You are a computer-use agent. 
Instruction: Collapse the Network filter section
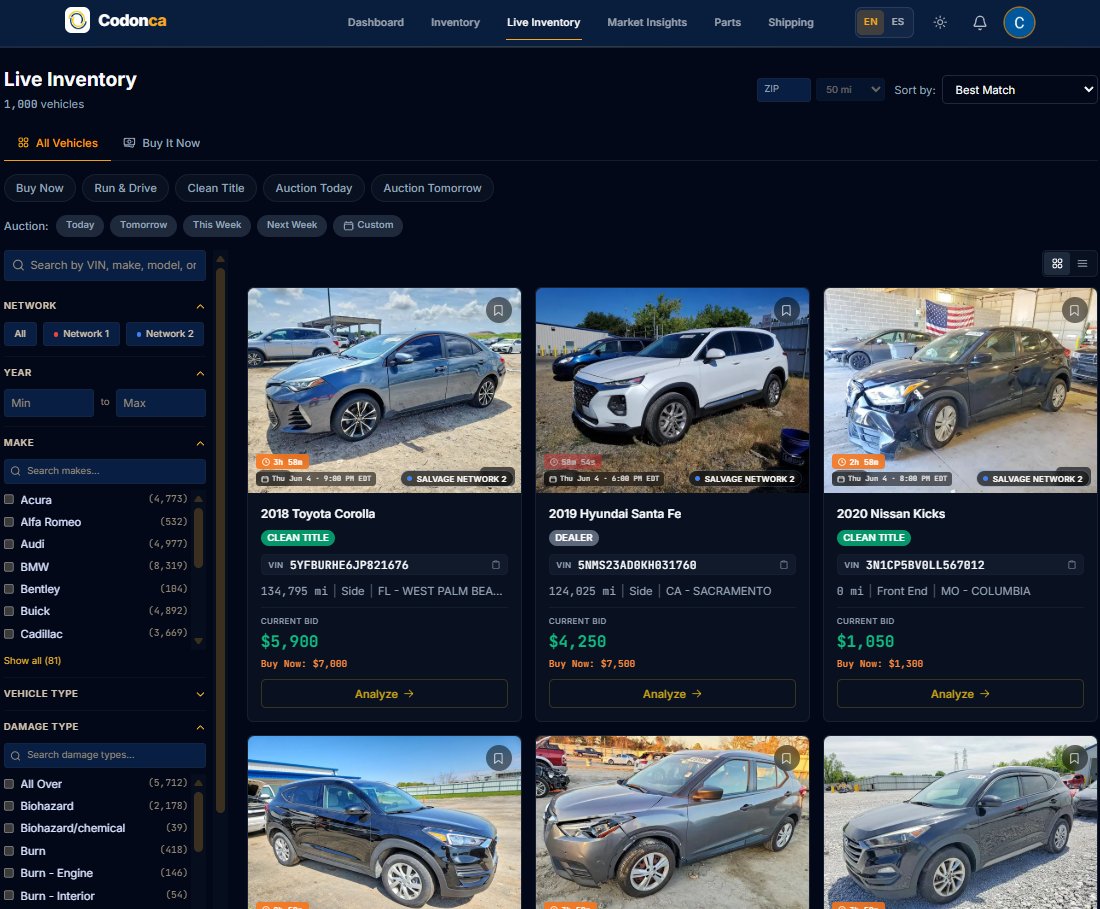coord(200,306)
